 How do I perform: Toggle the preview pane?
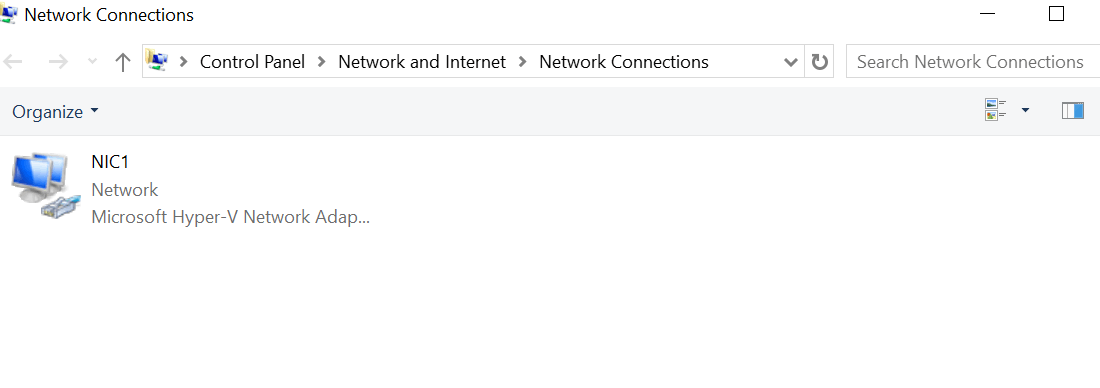[1073, 111]
